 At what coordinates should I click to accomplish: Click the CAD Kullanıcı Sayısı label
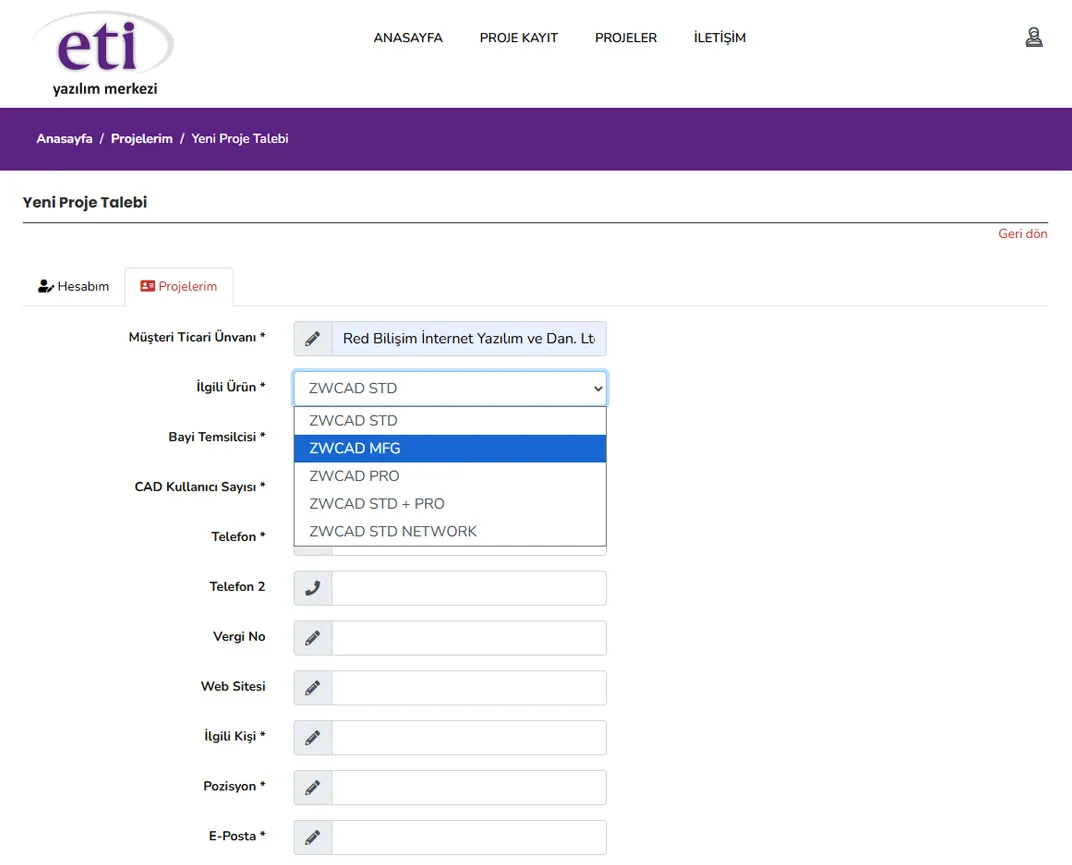(x=200, y=487)
